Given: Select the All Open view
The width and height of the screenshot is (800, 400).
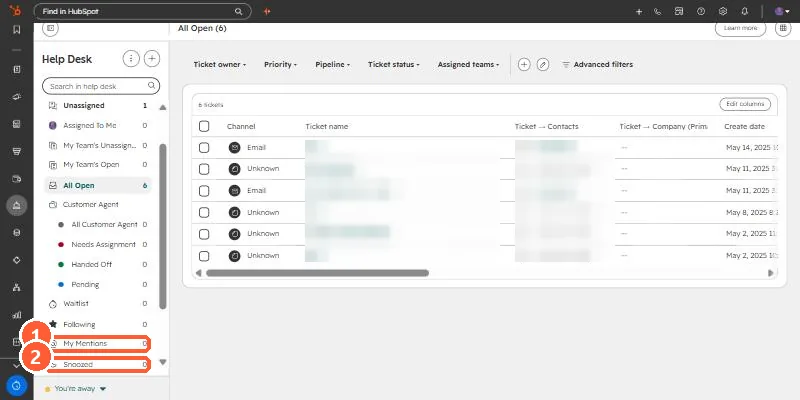Looking at the screenshot, I should [x=97, y=186].
